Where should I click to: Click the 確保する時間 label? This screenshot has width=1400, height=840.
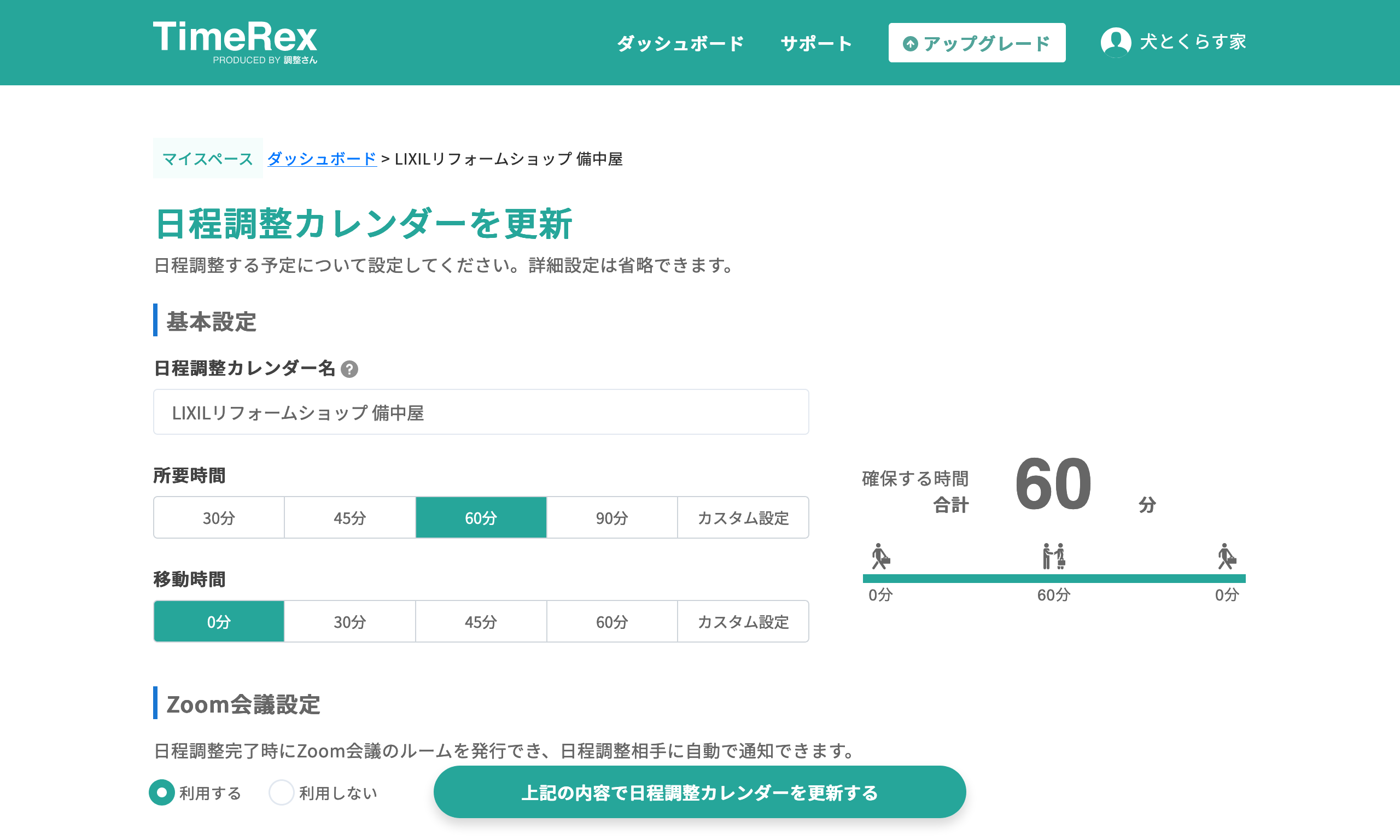(915, 479)
